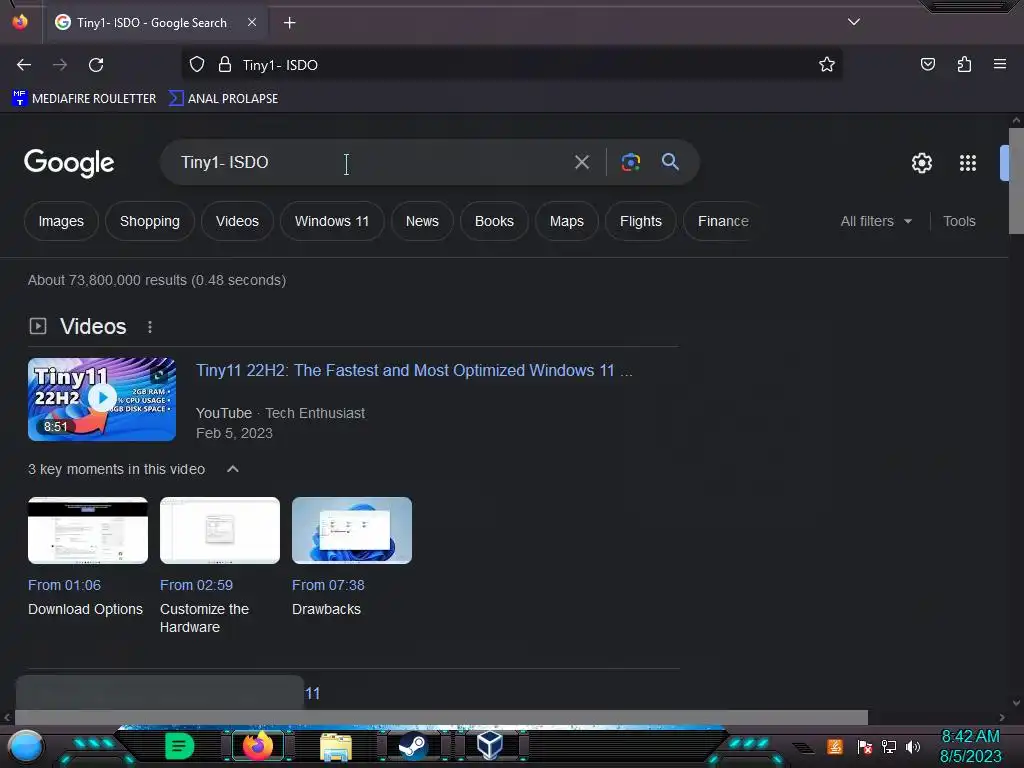The height and width of the screenshot is (768, 1024).
Task: Filter results by Images
Action: pos(61,221)
